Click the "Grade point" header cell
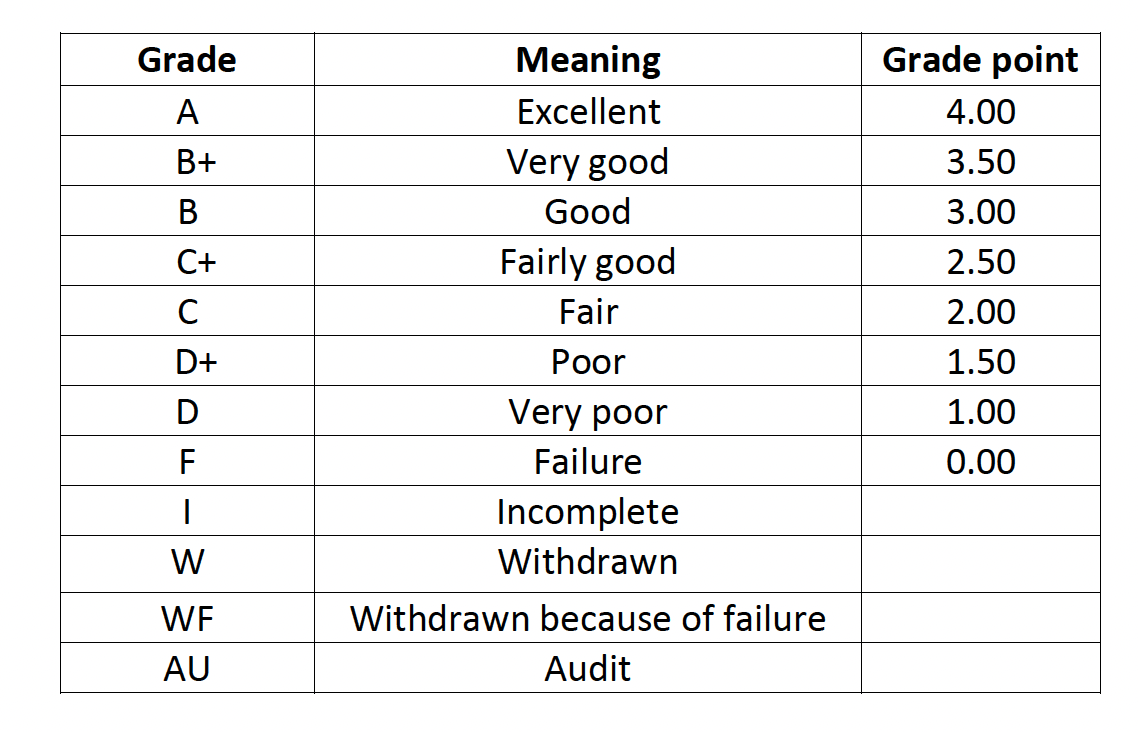 tap(980, 60)
